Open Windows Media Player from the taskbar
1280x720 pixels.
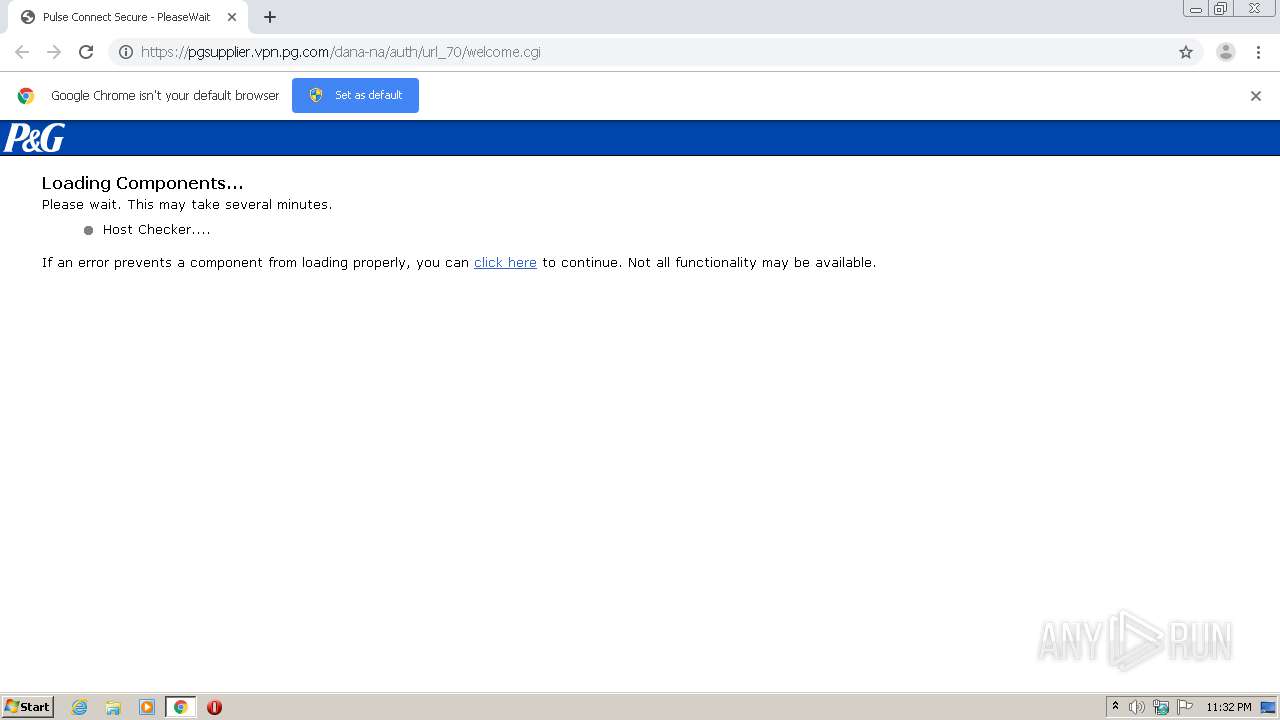tap(147, 707)
